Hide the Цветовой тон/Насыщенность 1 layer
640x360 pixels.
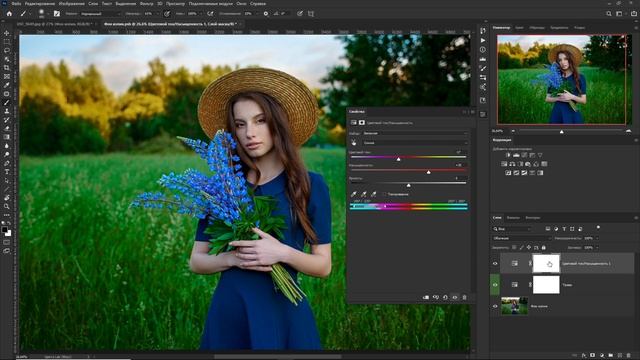(x=495, y=264)
